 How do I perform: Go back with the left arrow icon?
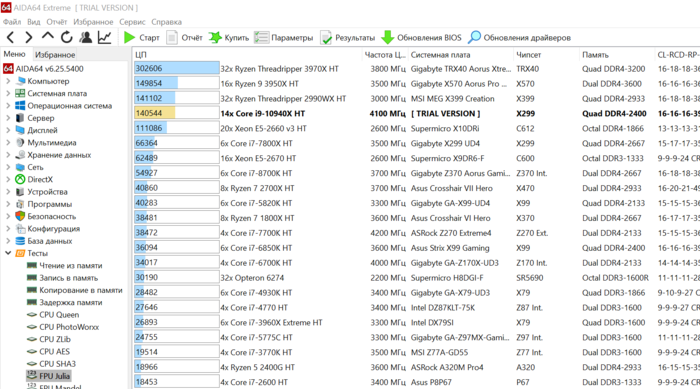click(11, 38)
